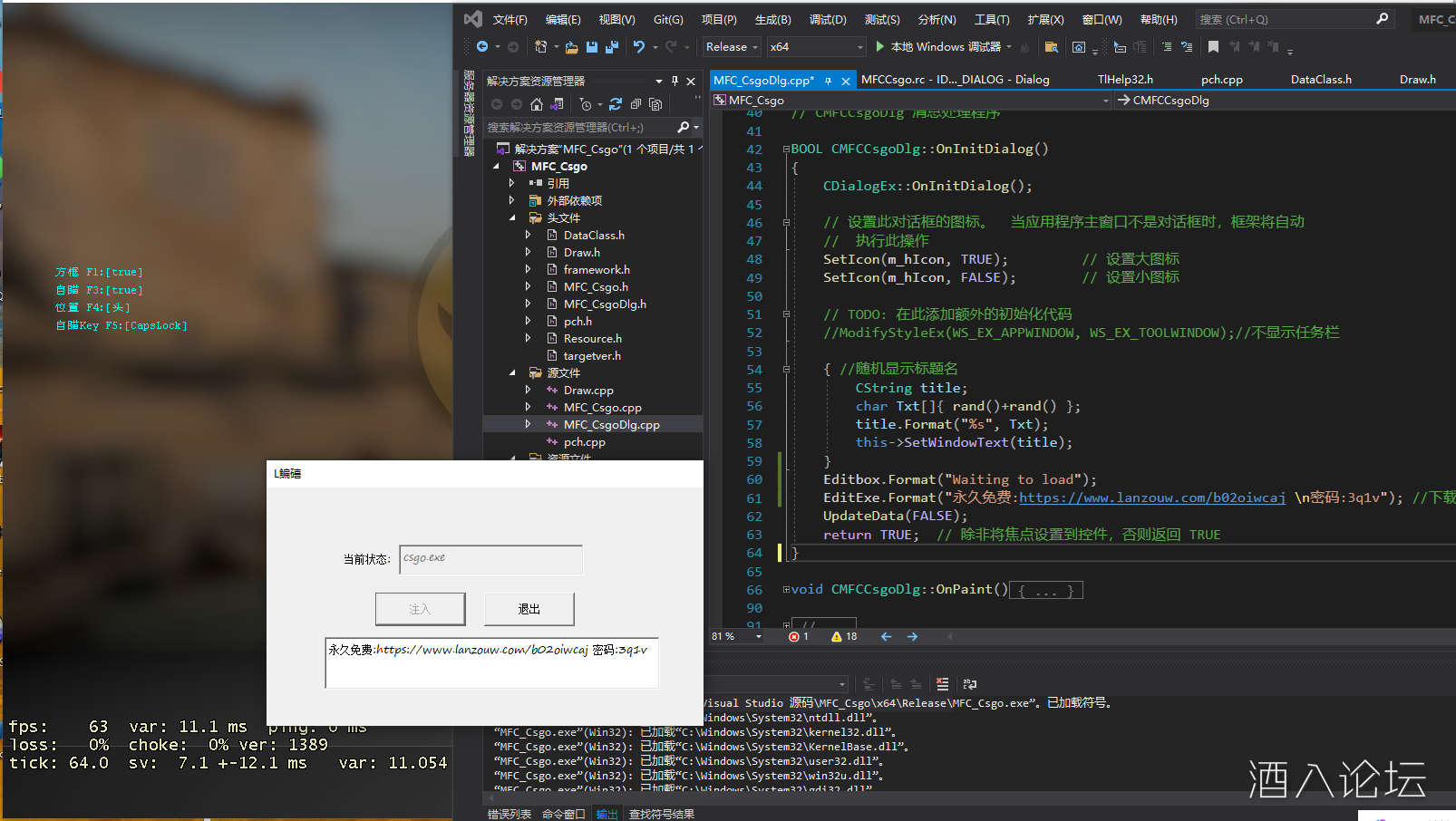Click the new item toolbar icon

pos(541,47)
